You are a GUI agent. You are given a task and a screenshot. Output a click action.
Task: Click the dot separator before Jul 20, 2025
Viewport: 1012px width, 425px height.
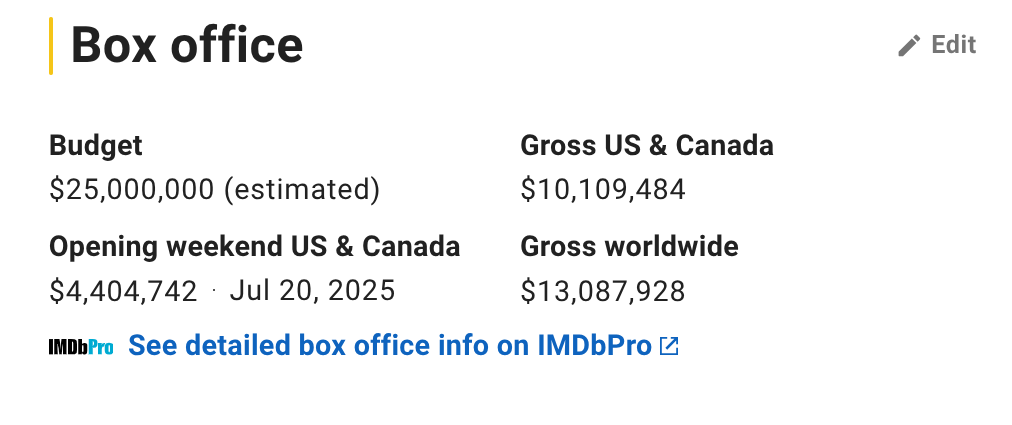pyautogui.click(x=214, y=292)
